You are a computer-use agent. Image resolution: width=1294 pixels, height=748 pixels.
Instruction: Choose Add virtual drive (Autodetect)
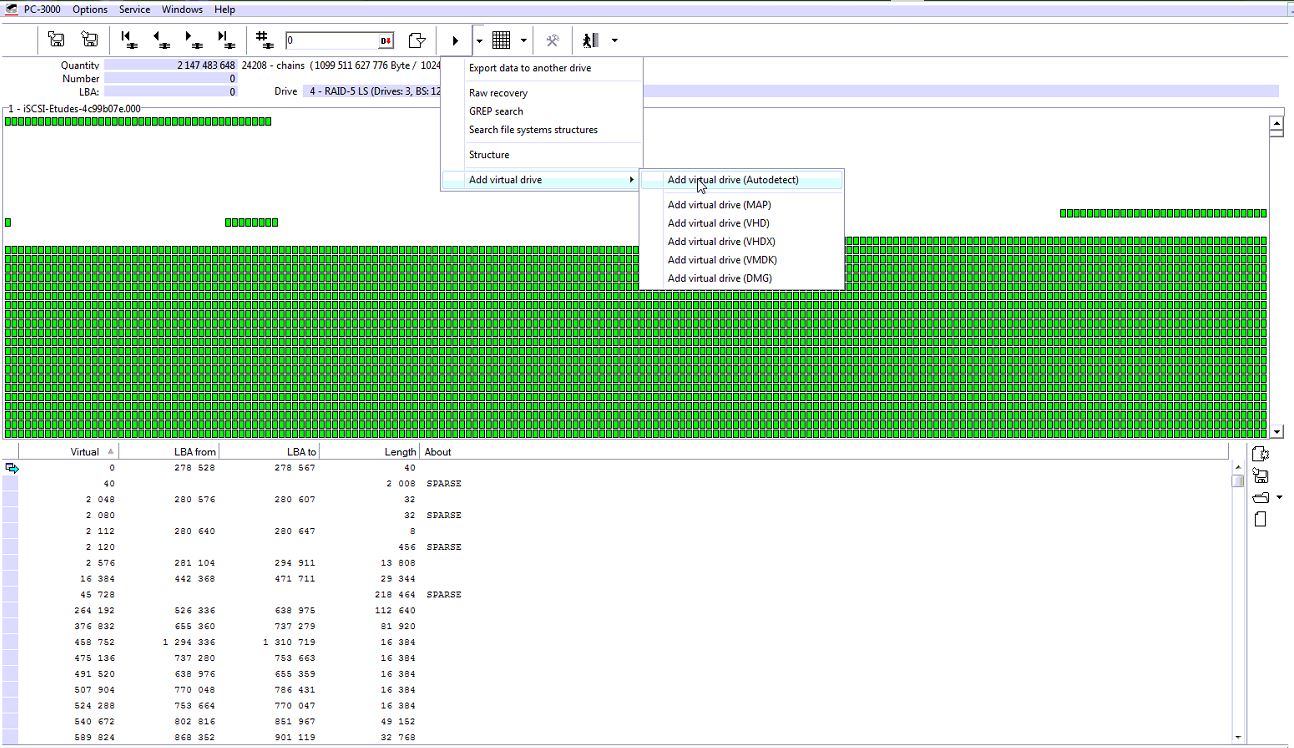pos(741,180)
